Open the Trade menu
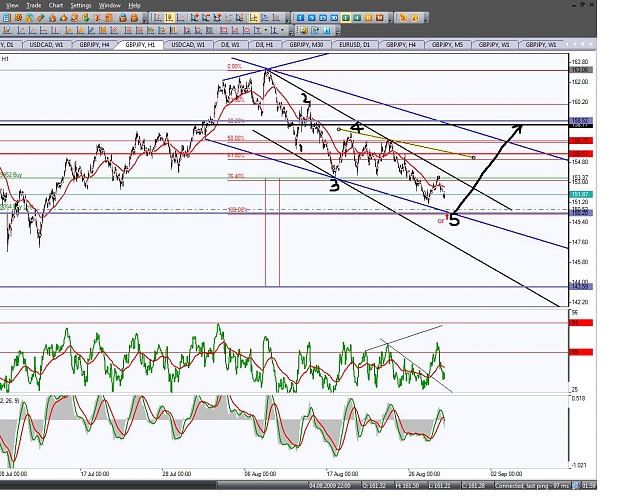Image resolution: width=625 pixels, height=500 pixels. point(33,5)
